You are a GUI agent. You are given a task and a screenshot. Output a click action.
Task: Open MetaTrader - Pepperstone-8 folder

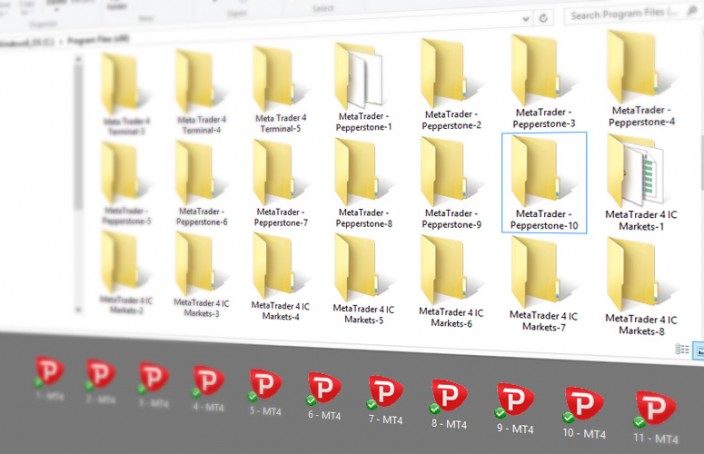tap(364, 183)
